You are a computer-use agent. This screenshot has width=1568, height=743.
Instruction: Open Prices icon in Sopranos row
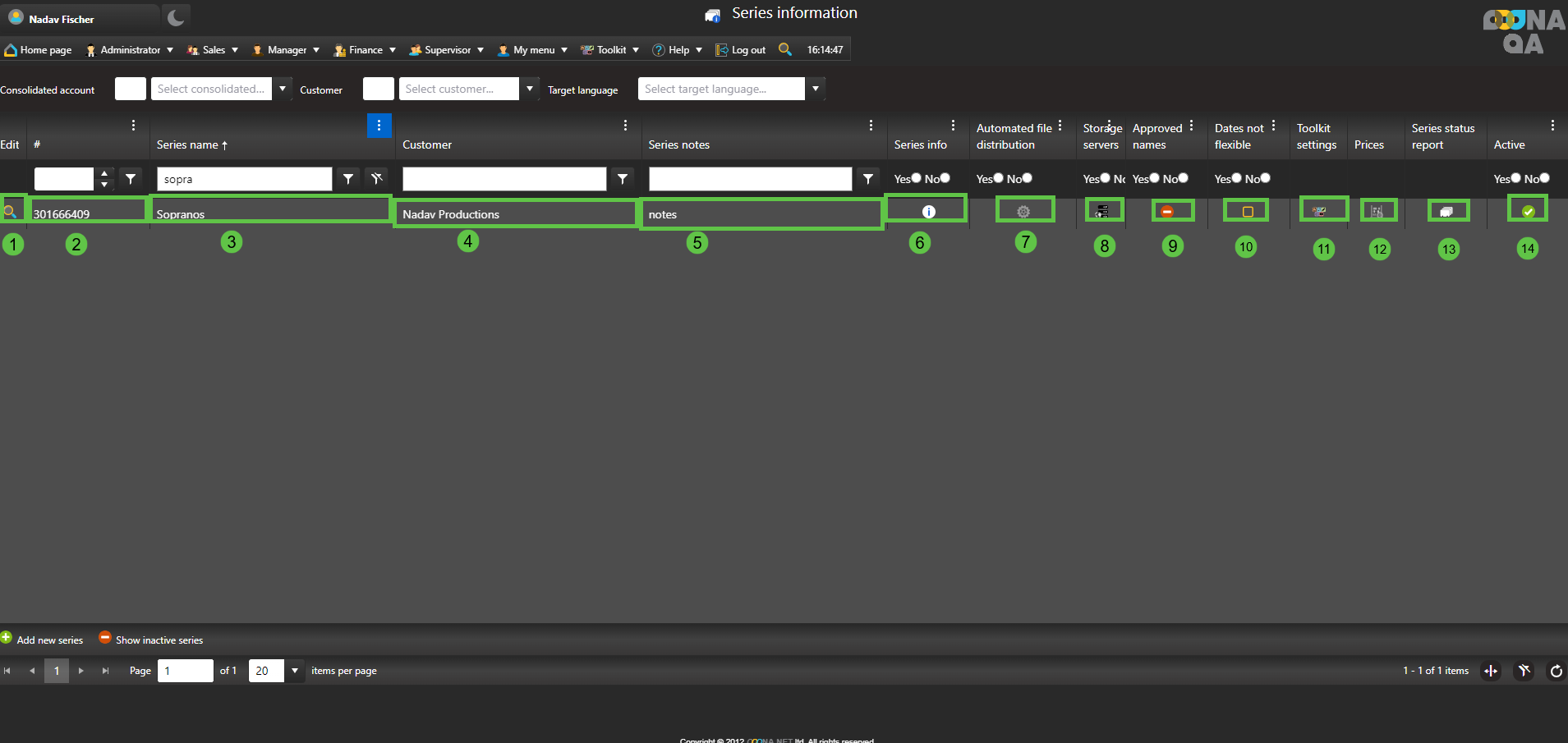pyautogui.click(x=1377, y=212)
